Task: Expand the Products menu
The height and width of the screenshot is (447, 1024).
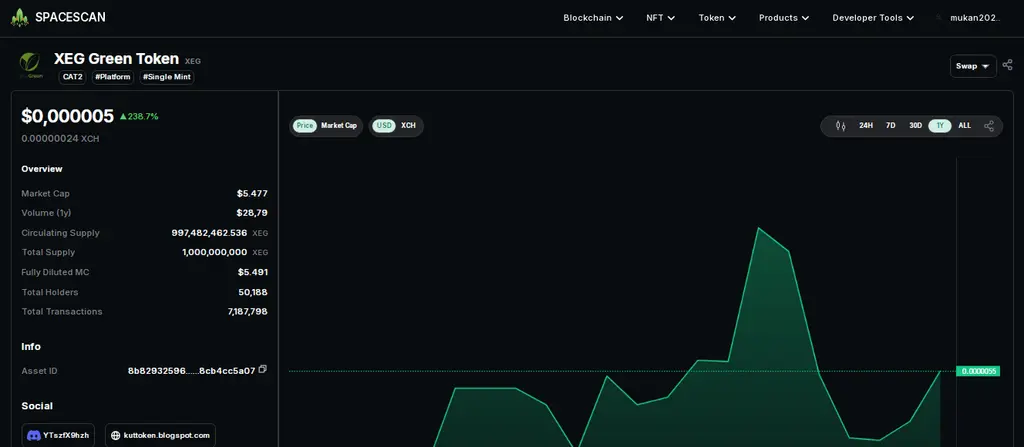Action: tap(784, 18)
